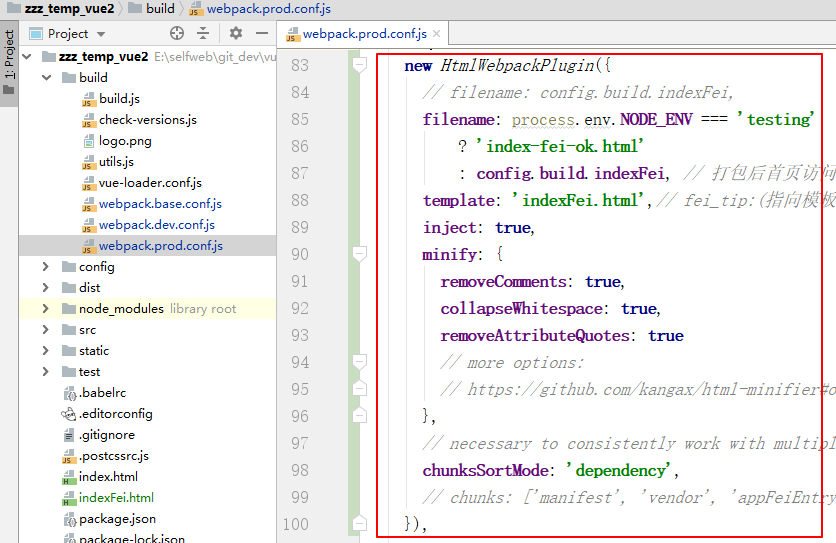Screen dimensions: 836x543
Task: Place cursor on HtmlWebpackPlugin text
Action: (x=517, y=66)
